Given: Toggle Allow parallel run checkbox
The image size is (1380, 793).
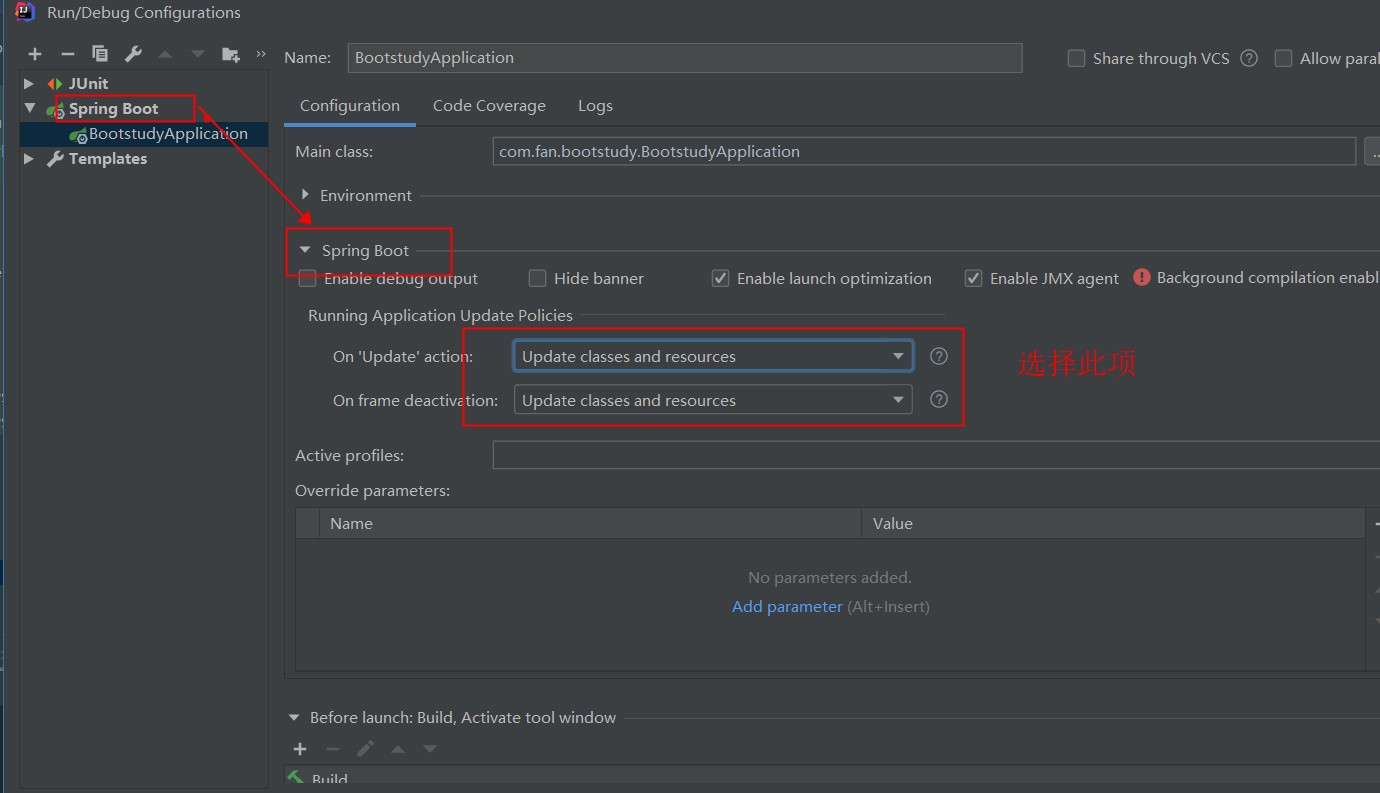Looking at the screenshot, I should 1283,58.
